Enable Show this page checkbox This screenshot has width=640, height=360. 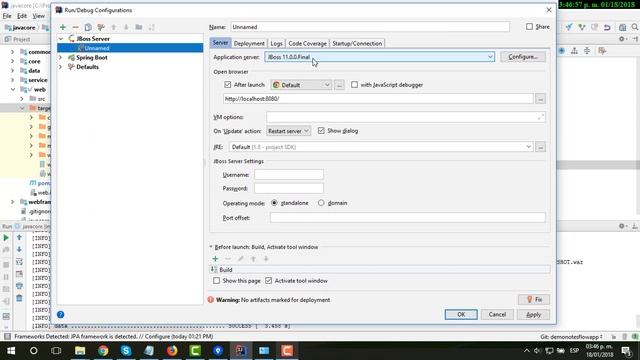[x=216, y=281]
